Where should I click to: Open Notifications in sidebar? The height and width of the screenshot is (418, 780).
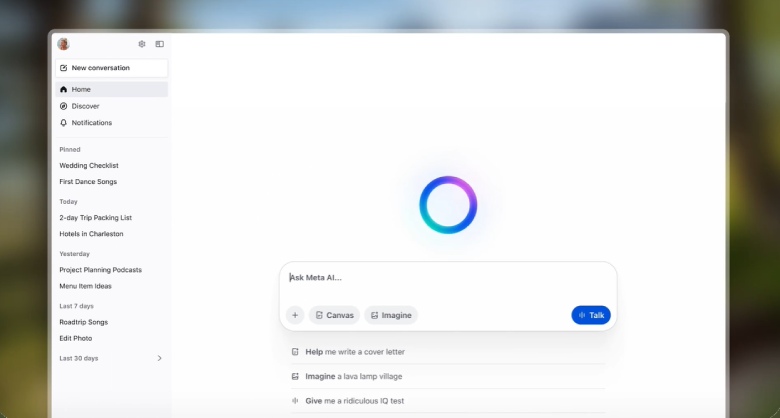(111, 122)
